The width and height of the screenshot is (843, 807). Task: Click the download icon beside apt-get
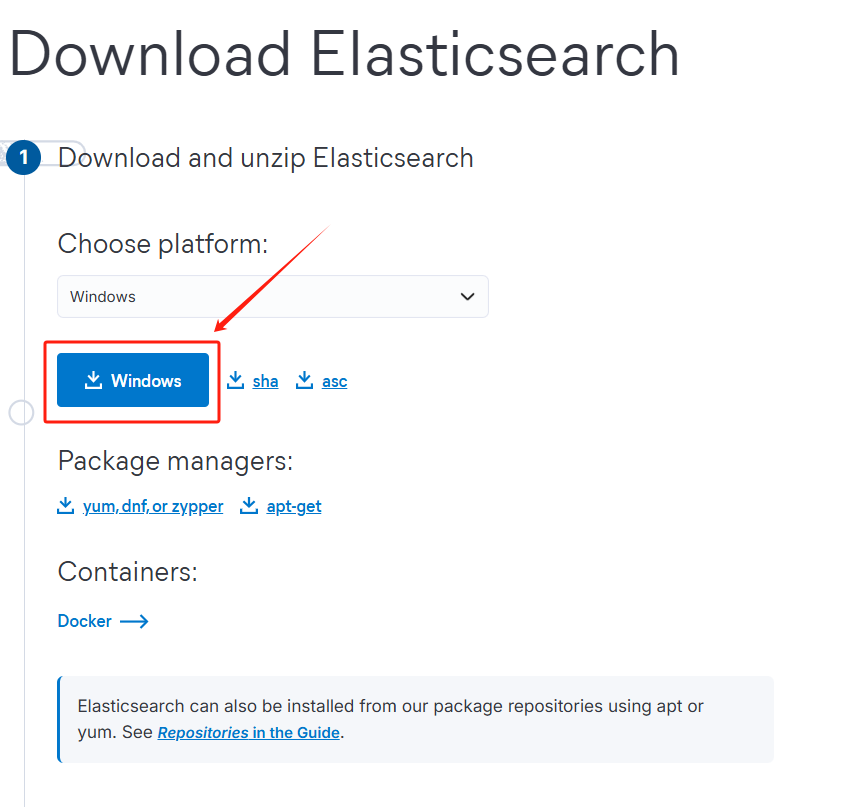point(249,506)
